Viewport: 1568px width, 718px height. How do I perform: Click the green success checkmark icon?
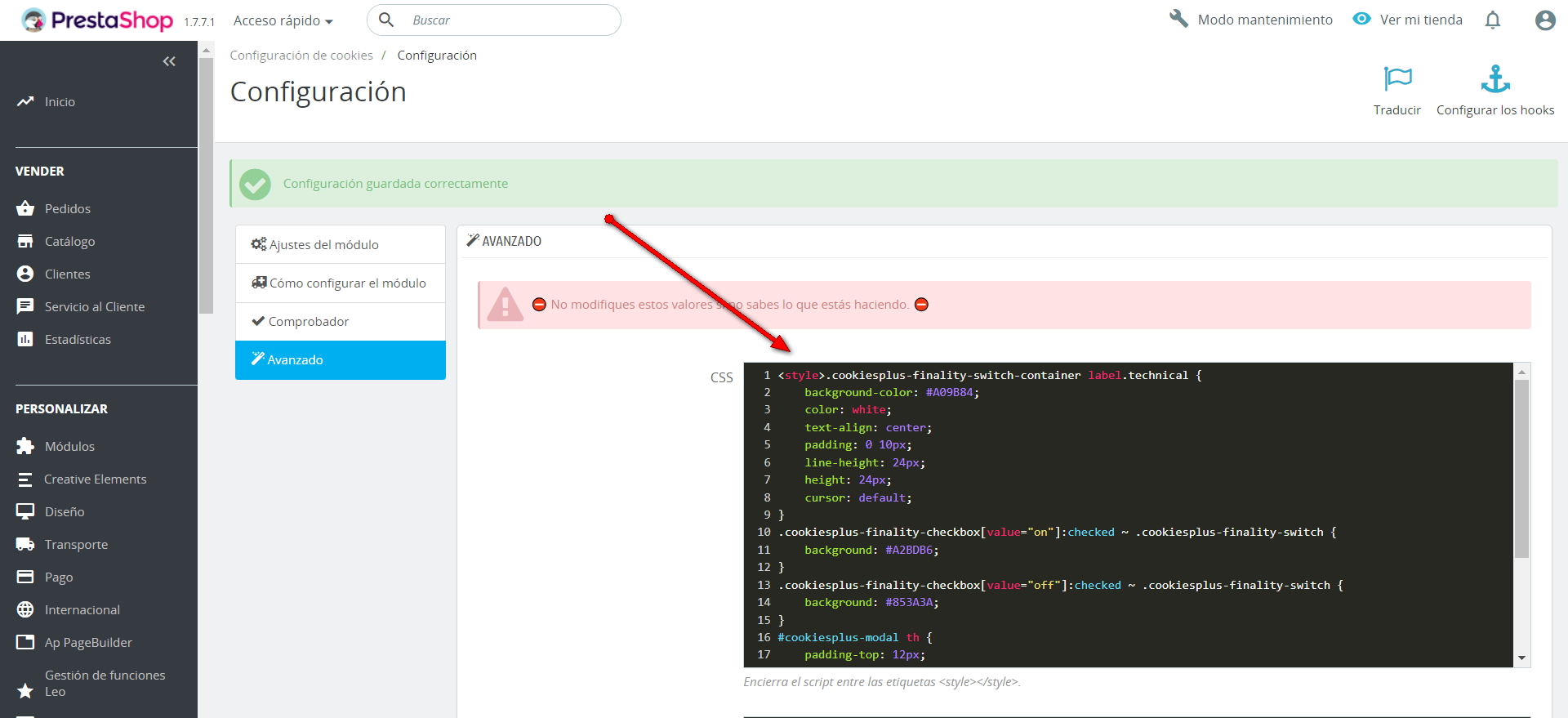255,184
